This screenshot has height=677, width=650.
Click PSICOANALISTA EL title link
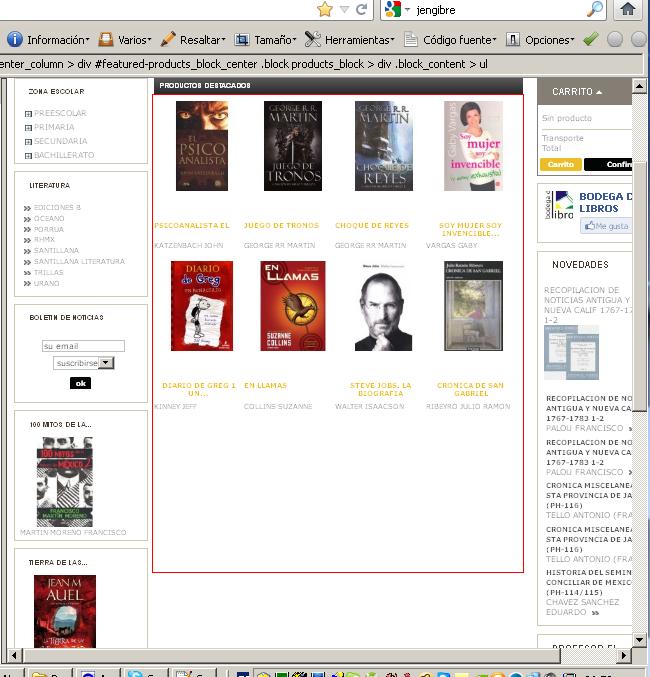pos(192,225)
